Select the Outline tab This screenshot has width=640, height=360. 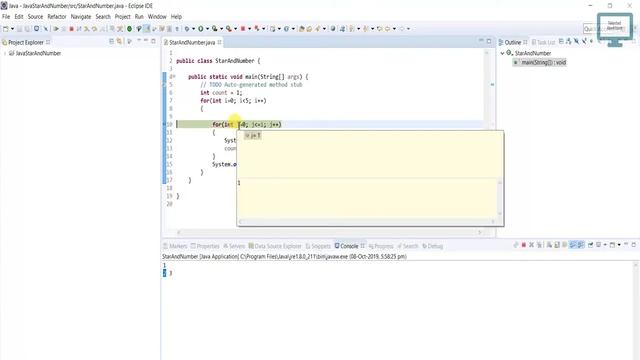tap(513, 42)
